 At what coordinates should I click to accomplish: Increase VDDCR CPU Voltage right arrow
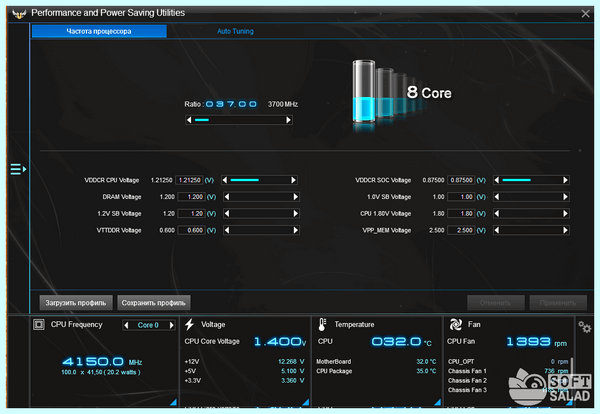tap(293, 180)
